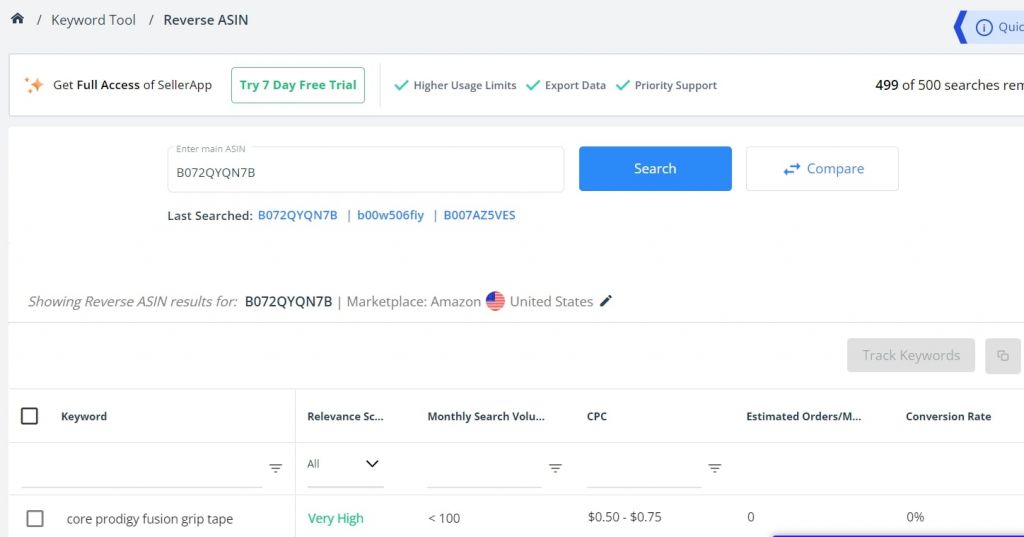Screen dimensions: 1024x537
Task: Open Monthly Search Volume filter icon
Action: click(x=555, y=468)
